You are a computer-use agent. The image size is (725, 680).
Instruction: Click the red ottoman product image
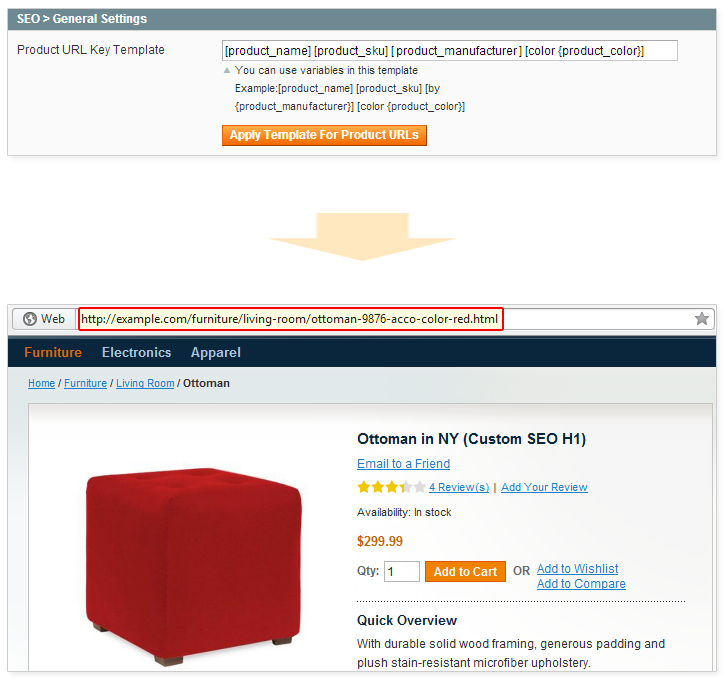194,565
